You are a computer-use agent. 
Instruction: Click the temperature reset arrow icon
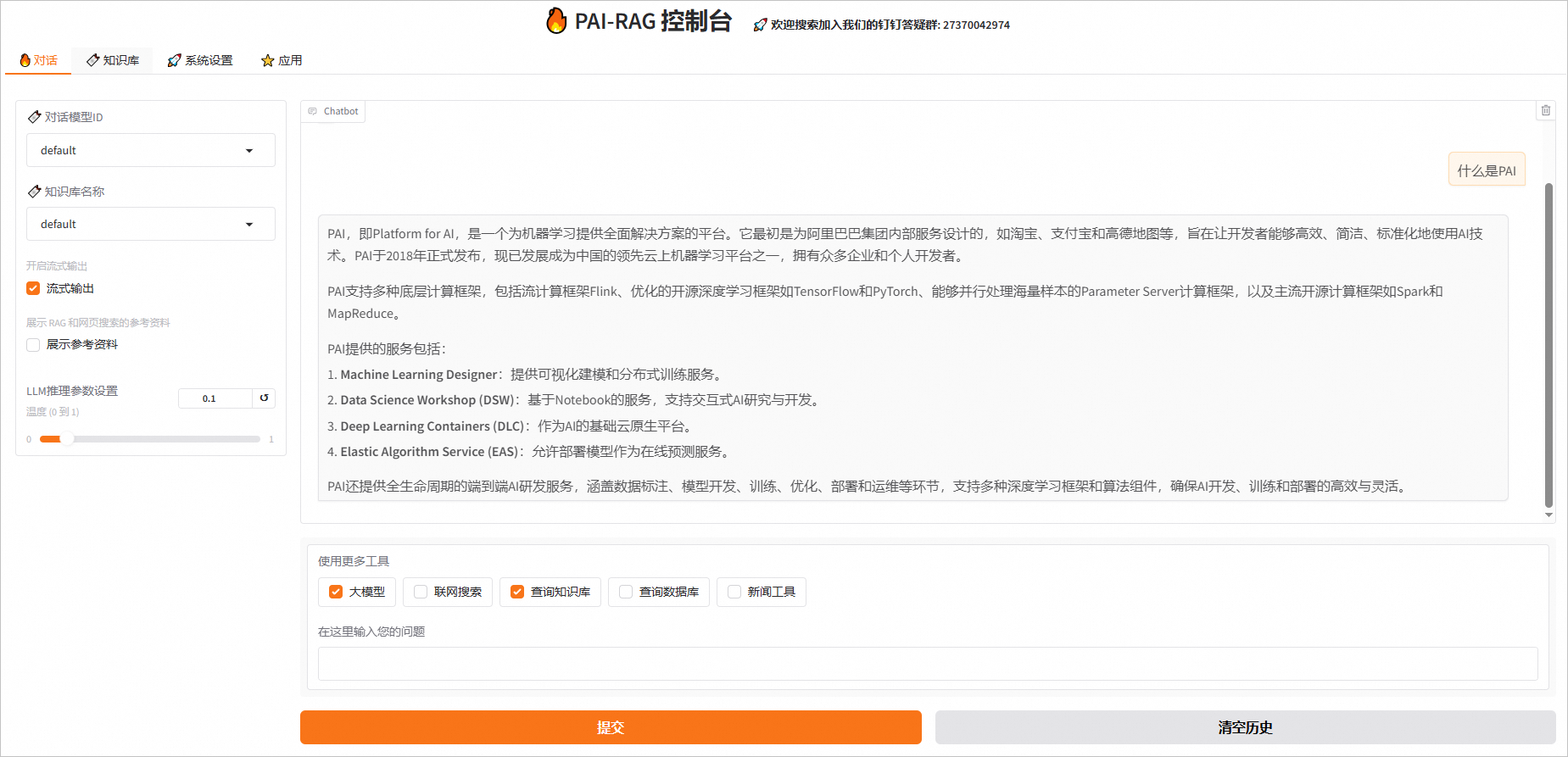pyautogui.click(x=265, y=398)
